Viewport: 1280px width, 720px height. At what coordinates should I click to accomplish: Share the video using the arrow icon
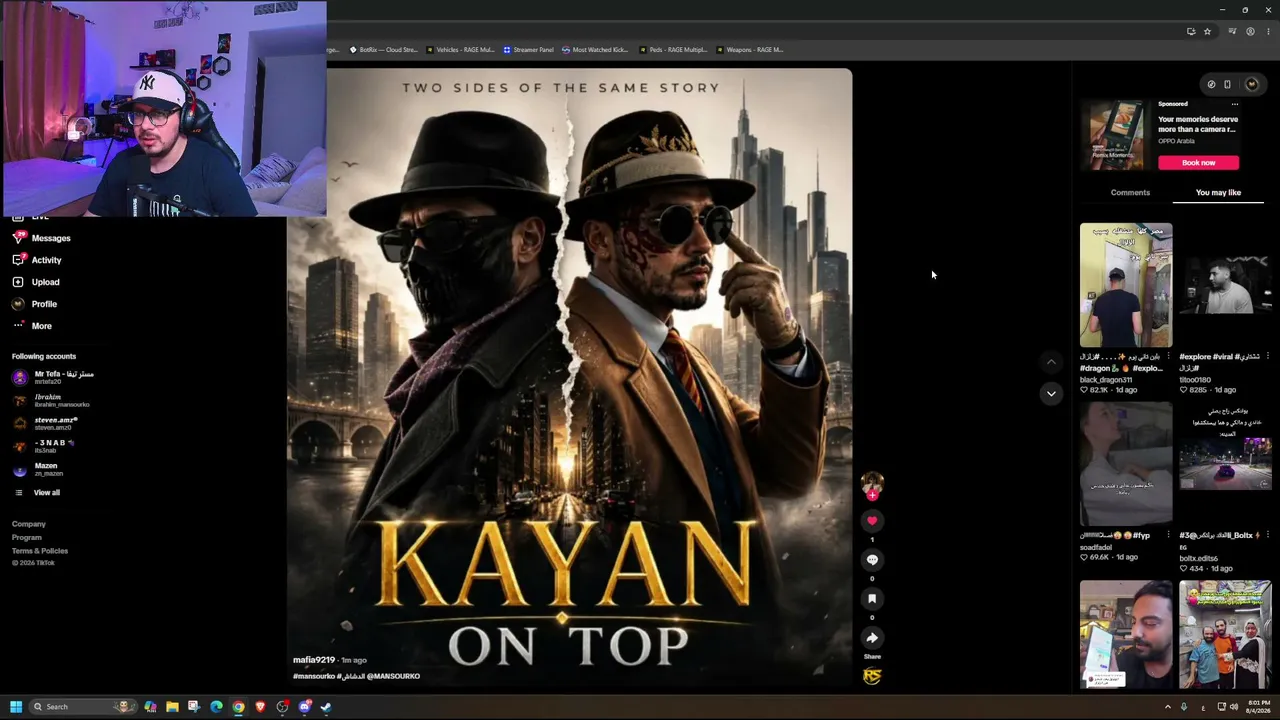pyautogui.click(x=872, y=637)
